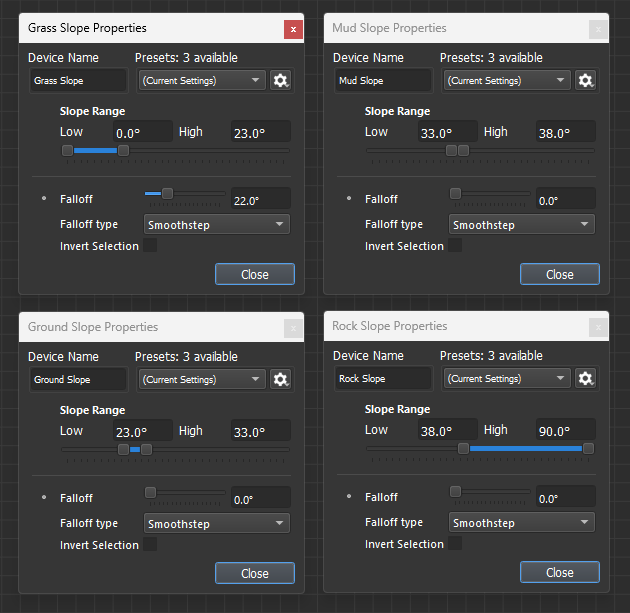Click the Falloff bullet dot in Grass Slope
The width and height of the screenshot is (630, 613).
[44, 199]
